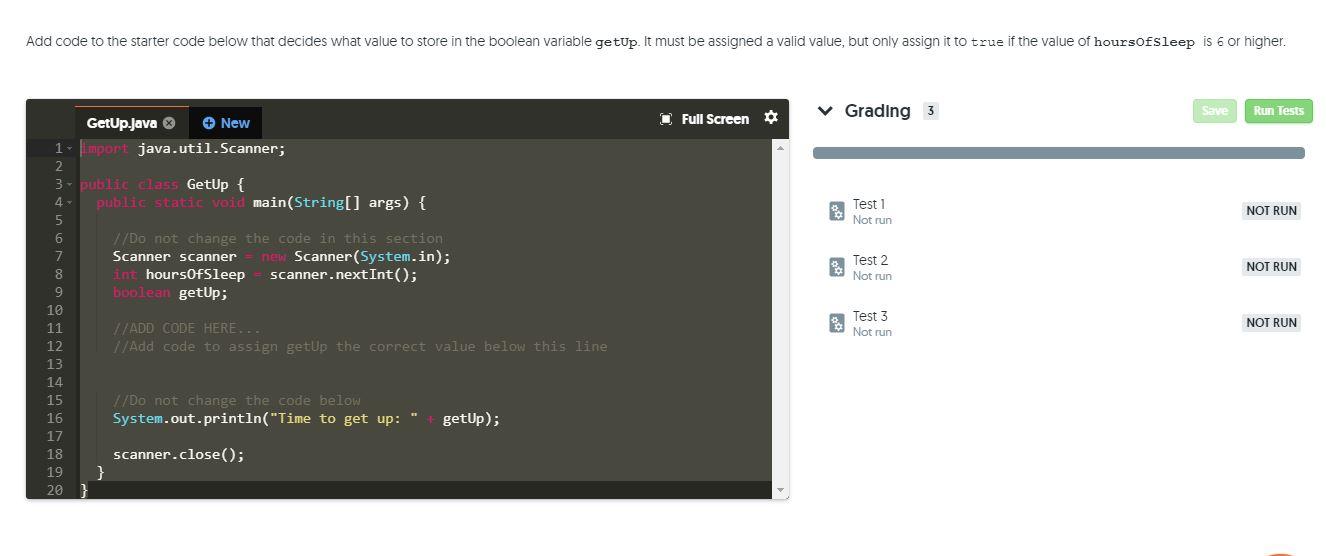Click the System.out.println line

click(306, 418)
